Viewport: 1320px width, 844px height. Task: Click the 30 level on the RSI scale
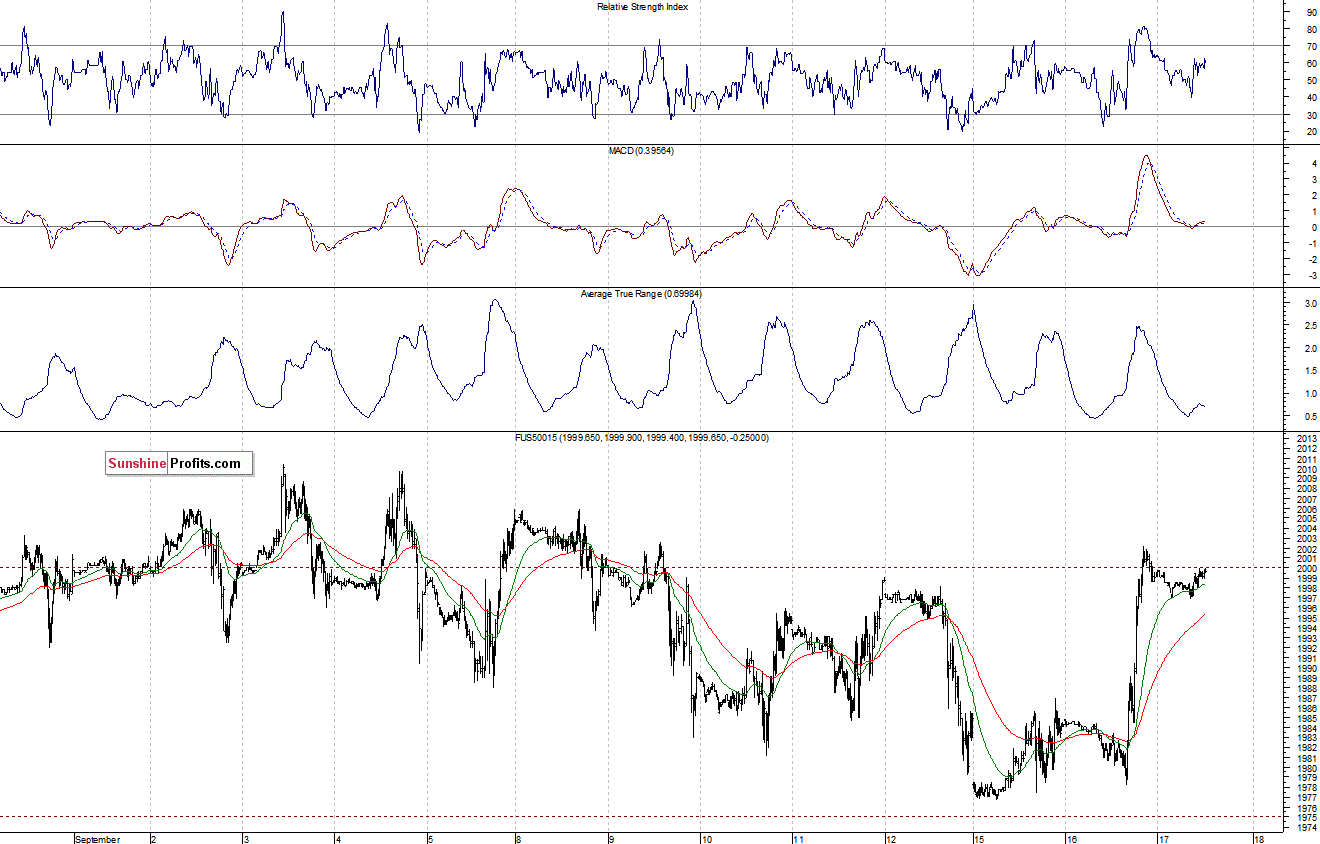pyautogui.click(x=1311, y=114)
